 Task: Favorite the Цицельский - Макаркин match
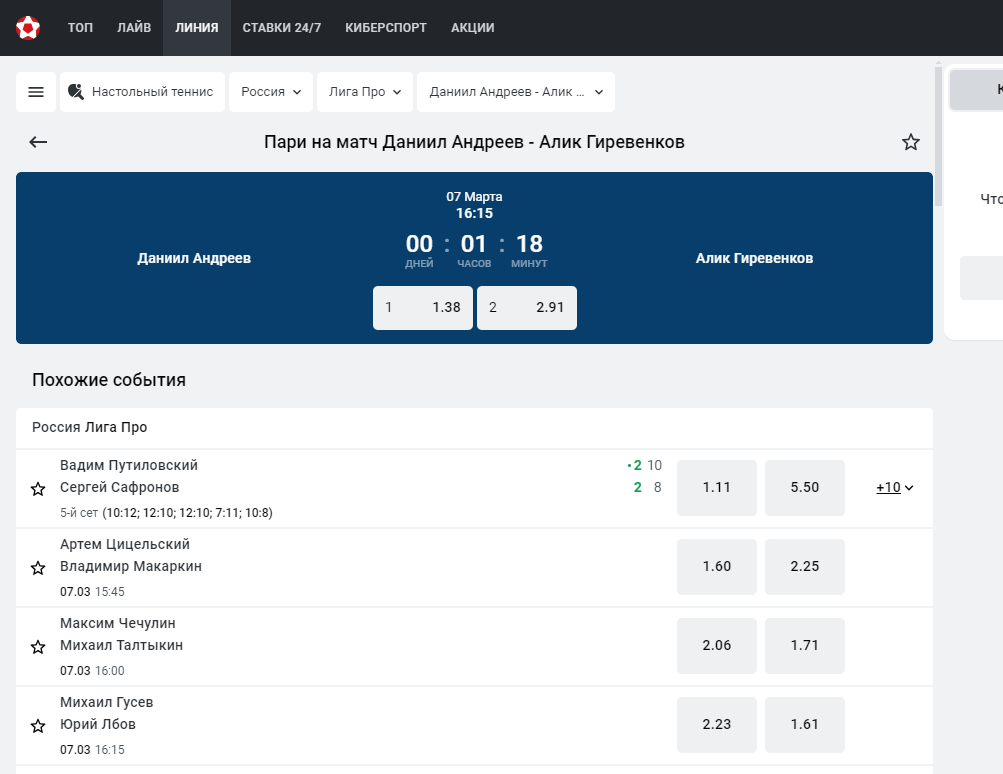[x=38, y=568]
